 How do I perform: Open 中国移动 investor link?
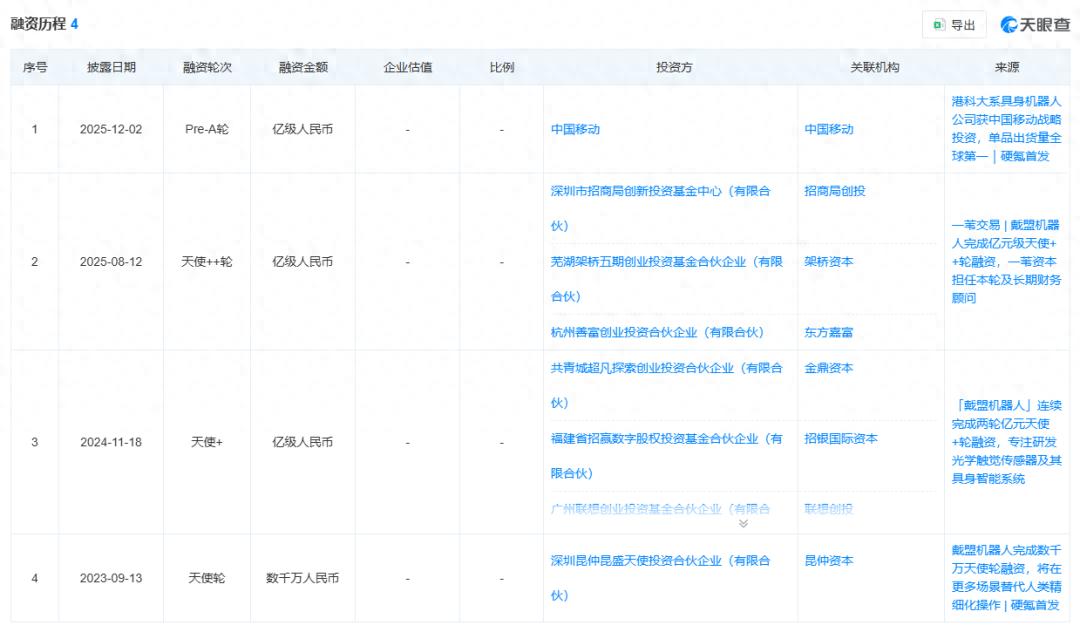(575, 129)
